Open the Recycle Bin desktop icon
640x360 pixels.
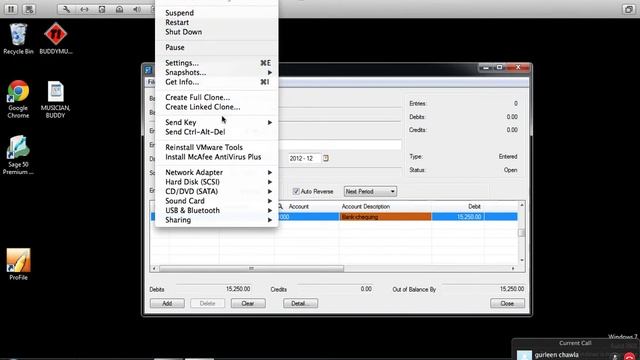click(x=18, y=39)
